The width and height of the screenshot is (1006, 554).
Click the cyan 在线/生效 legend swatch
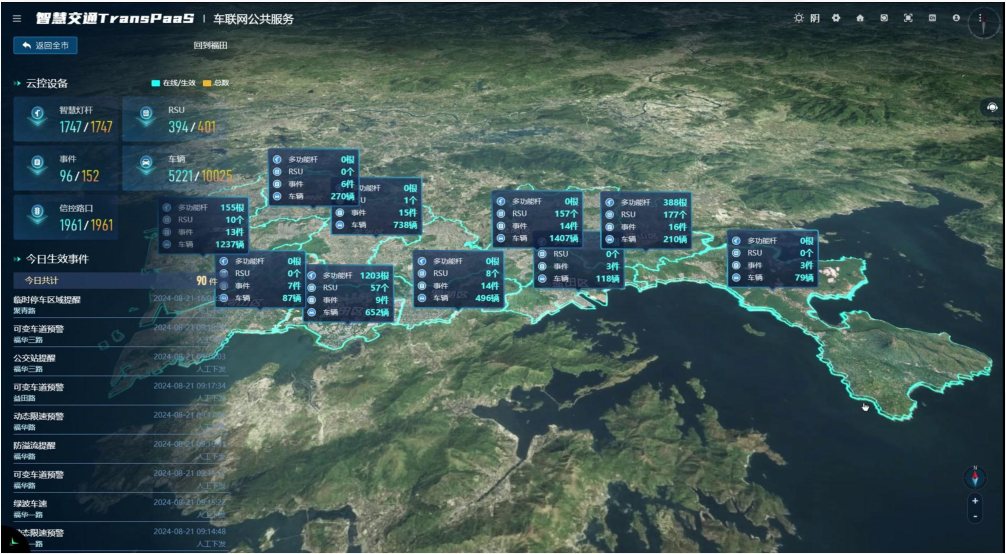(x=155, y=83)
